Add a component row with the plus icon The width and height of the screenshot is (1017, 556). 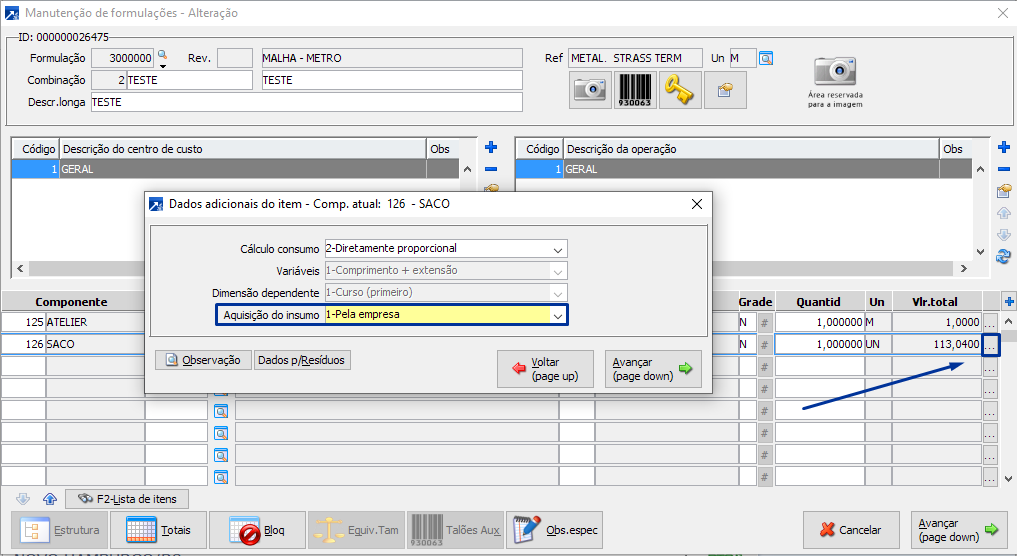coord(1009,302)
